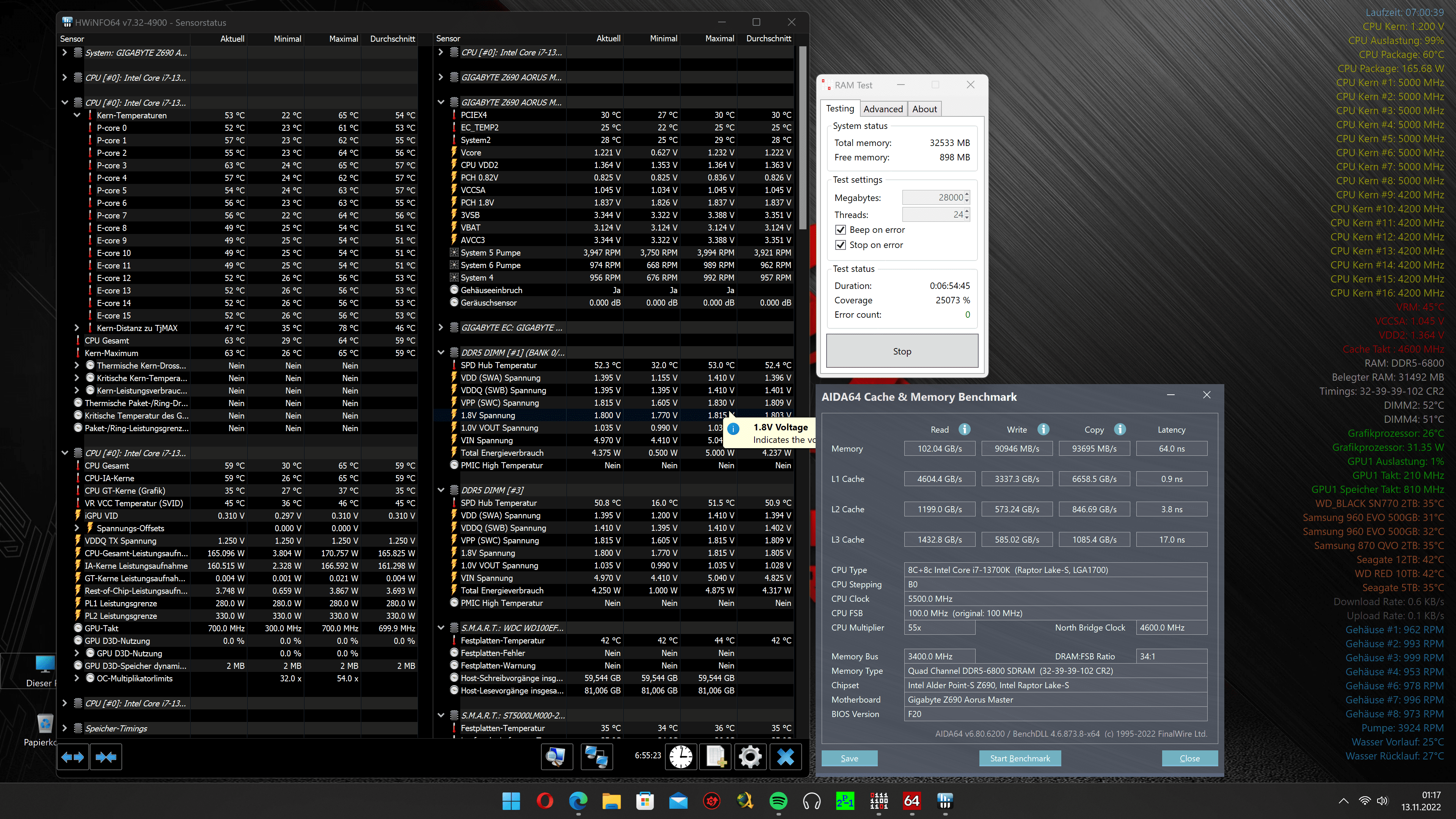Switch to the Advanced tab
The width and height of the screenshot is (1456, 819).
[x=883, y=109]
